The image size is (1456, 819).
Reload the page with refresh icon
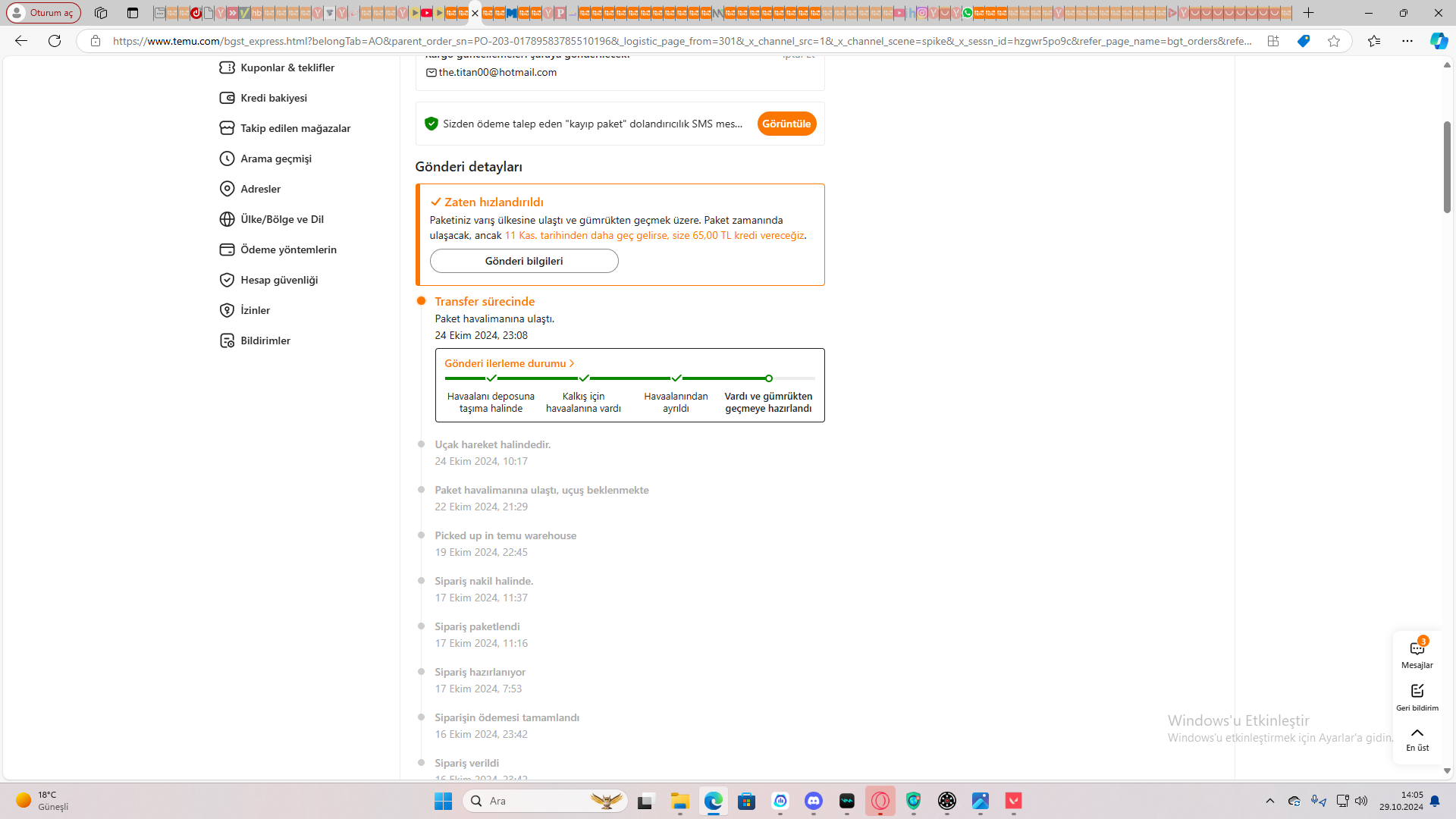pos(55,41)
